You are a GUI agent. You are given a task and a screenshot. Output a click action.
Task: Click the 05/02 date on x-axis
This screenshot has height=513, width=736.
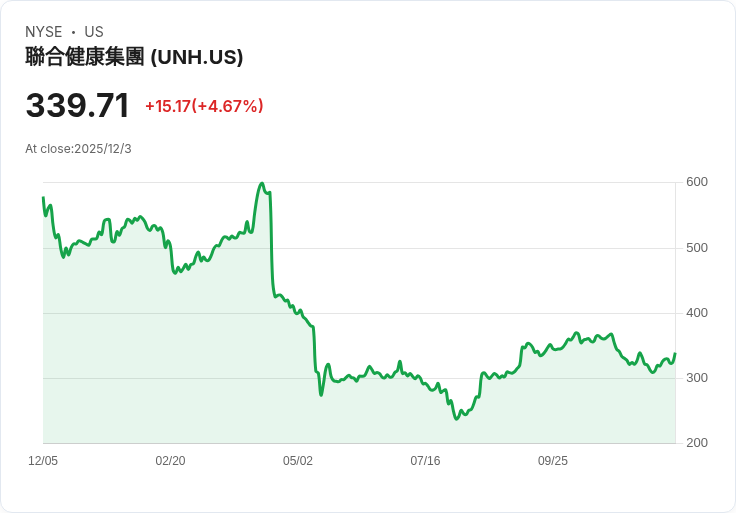point(298,461)
